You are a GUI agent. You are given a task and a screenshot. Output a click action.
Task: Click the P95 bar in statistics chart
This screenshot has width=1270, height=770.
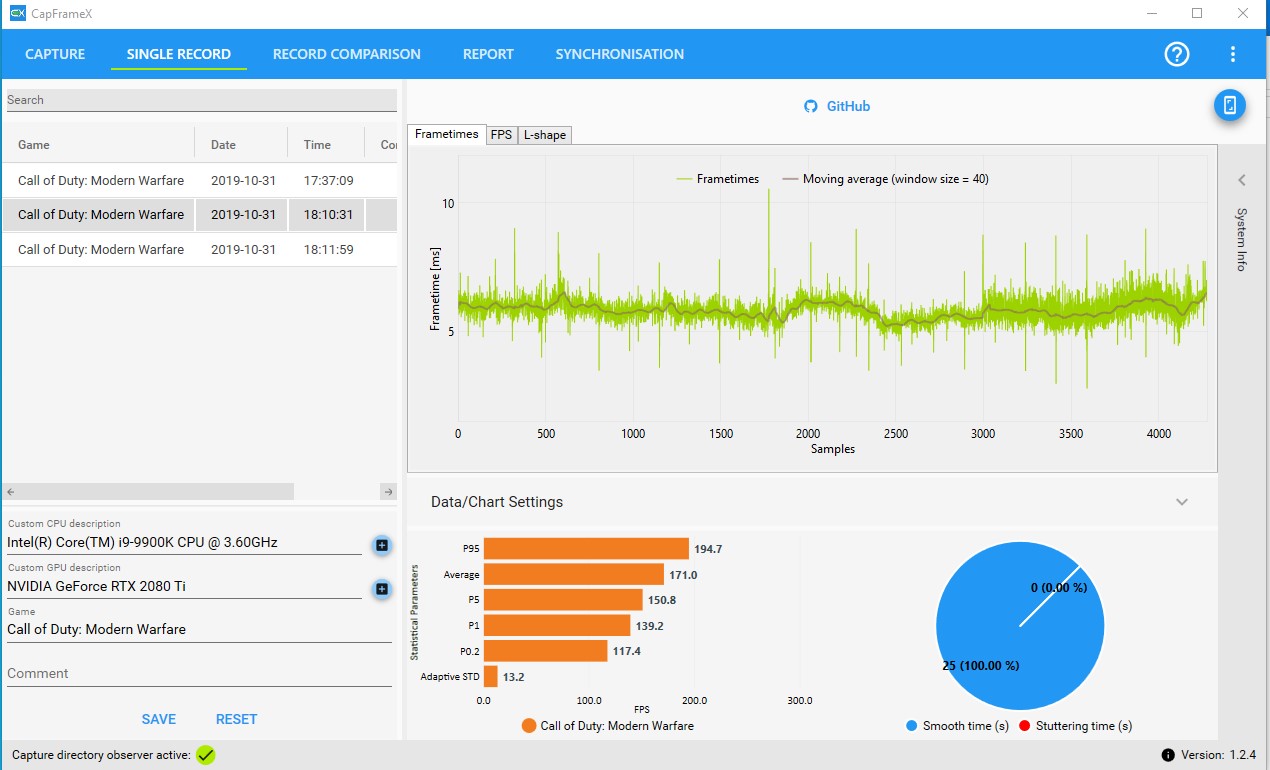[x=586, y=549]
